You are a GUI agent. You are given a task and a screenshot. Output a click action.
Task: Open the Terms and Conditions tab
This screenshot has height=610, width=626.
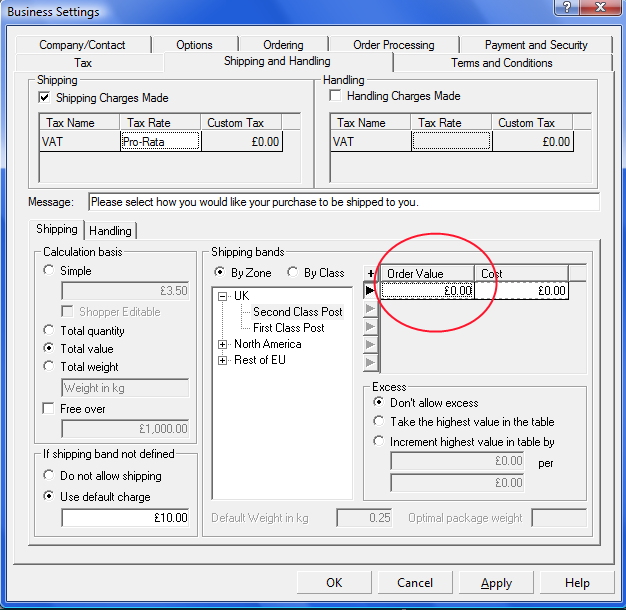click(x=501, y=63)
